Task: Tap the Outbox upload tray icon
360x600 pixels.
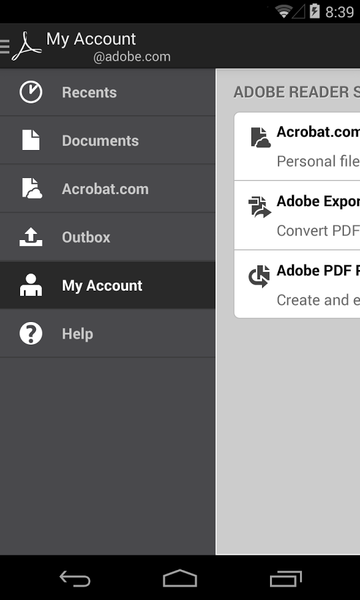Action: click(x=31, y=237)
